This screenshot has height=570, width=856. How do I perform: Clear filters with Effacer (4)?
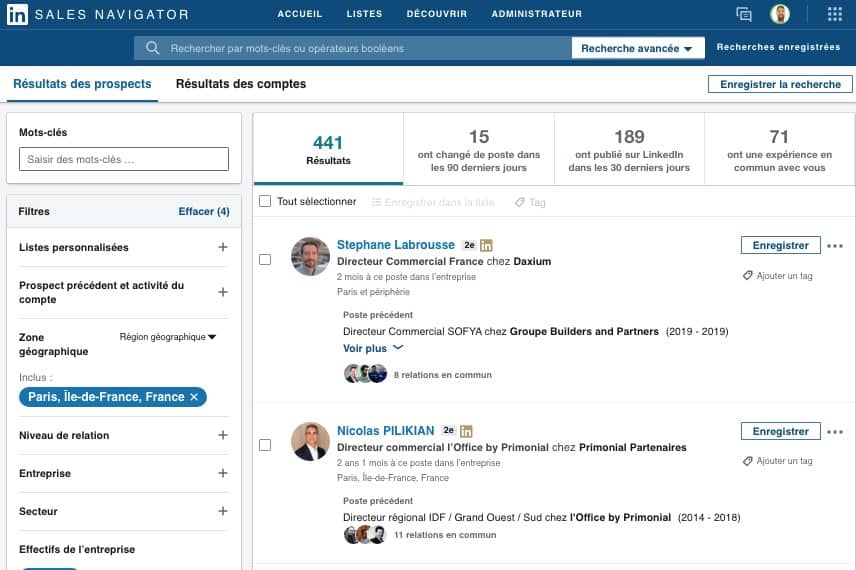point(204,211)
